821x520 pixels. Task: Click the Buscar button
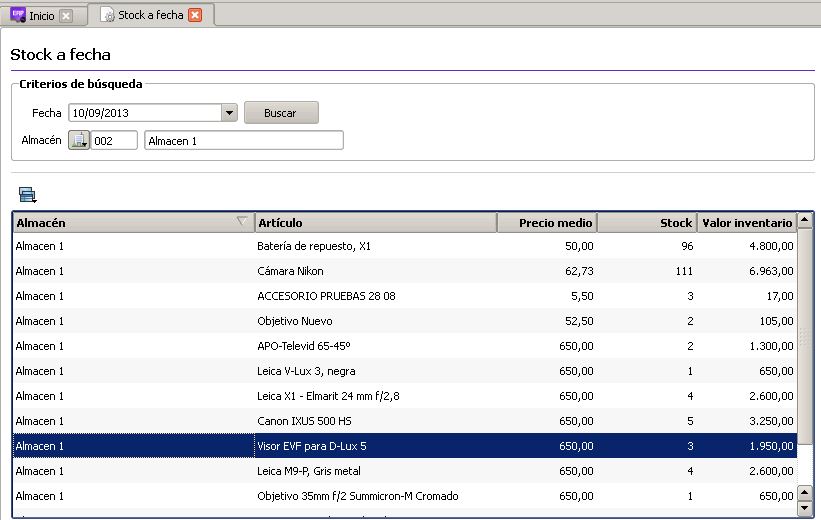[x=281, y=113]
